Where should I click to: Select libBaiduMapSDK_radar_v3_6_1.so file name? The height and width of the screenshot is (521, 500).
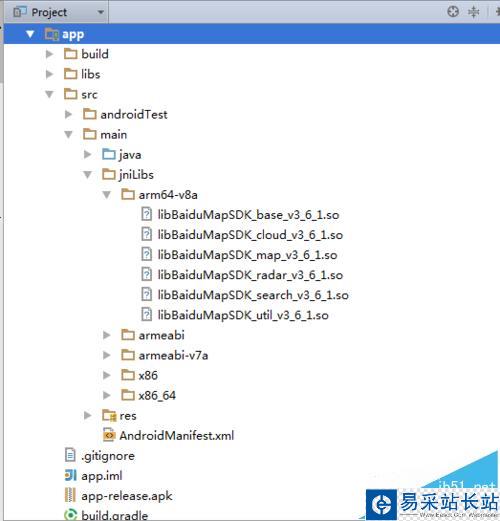[x=250, y=275]
